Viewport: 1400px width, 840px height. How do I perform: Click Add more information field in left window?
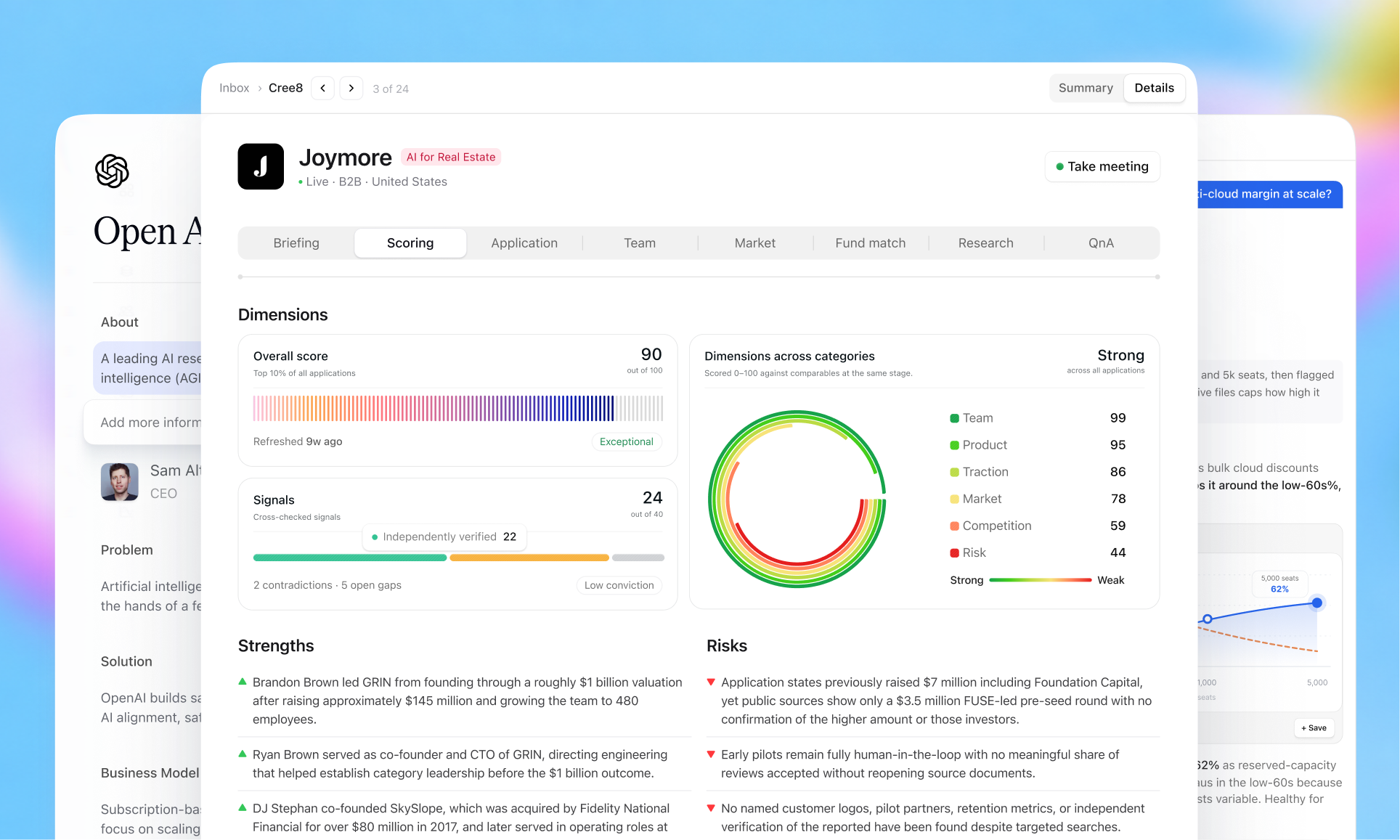pyautogui.click(x=143, y=423)
